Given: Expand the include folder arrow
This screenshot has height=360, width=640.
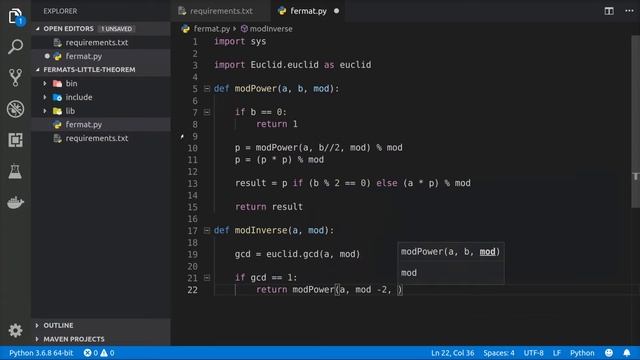Looking at the screenshot, I should [x=45, y=98].
